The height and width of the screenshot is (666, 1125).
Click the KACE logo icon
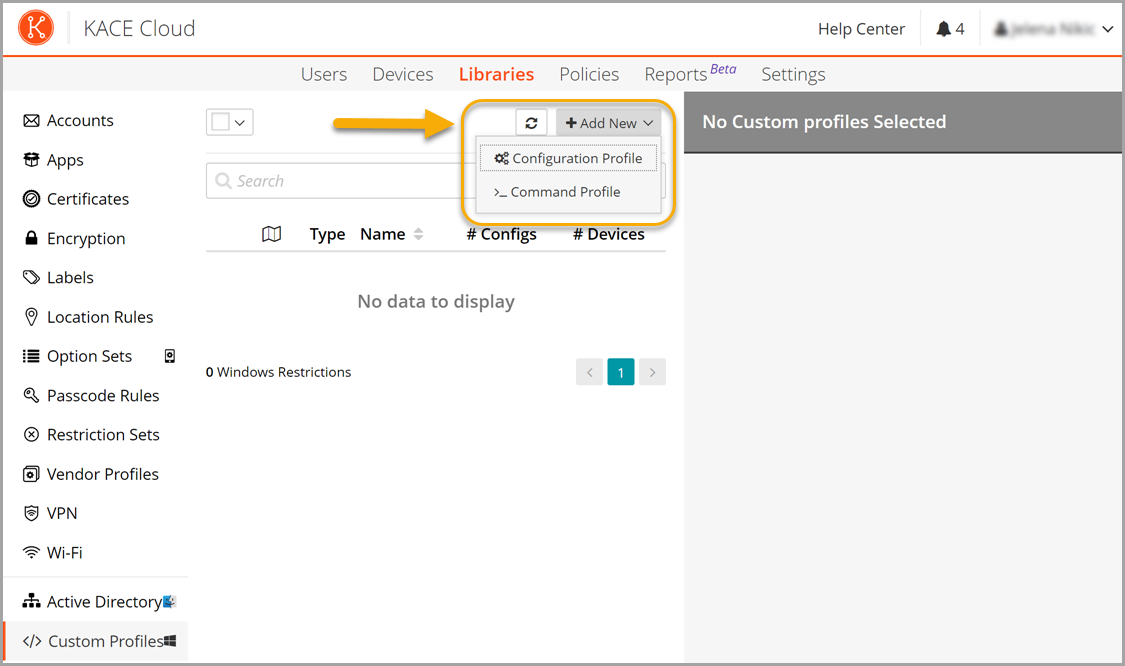[x=36, y=28]
